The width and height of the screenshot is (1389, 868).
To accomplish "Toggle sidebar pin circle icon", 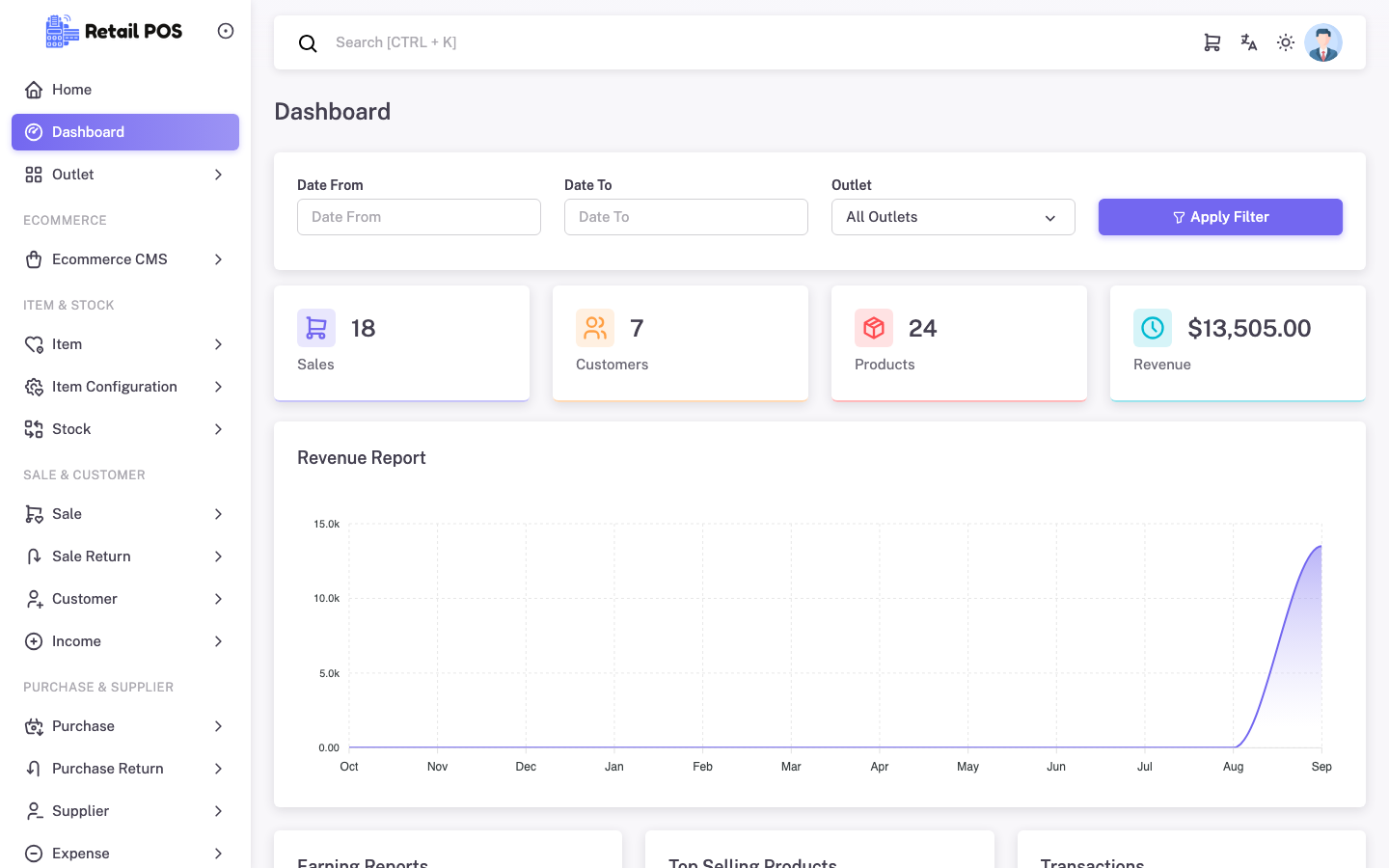I will click(x=226, y=31).
